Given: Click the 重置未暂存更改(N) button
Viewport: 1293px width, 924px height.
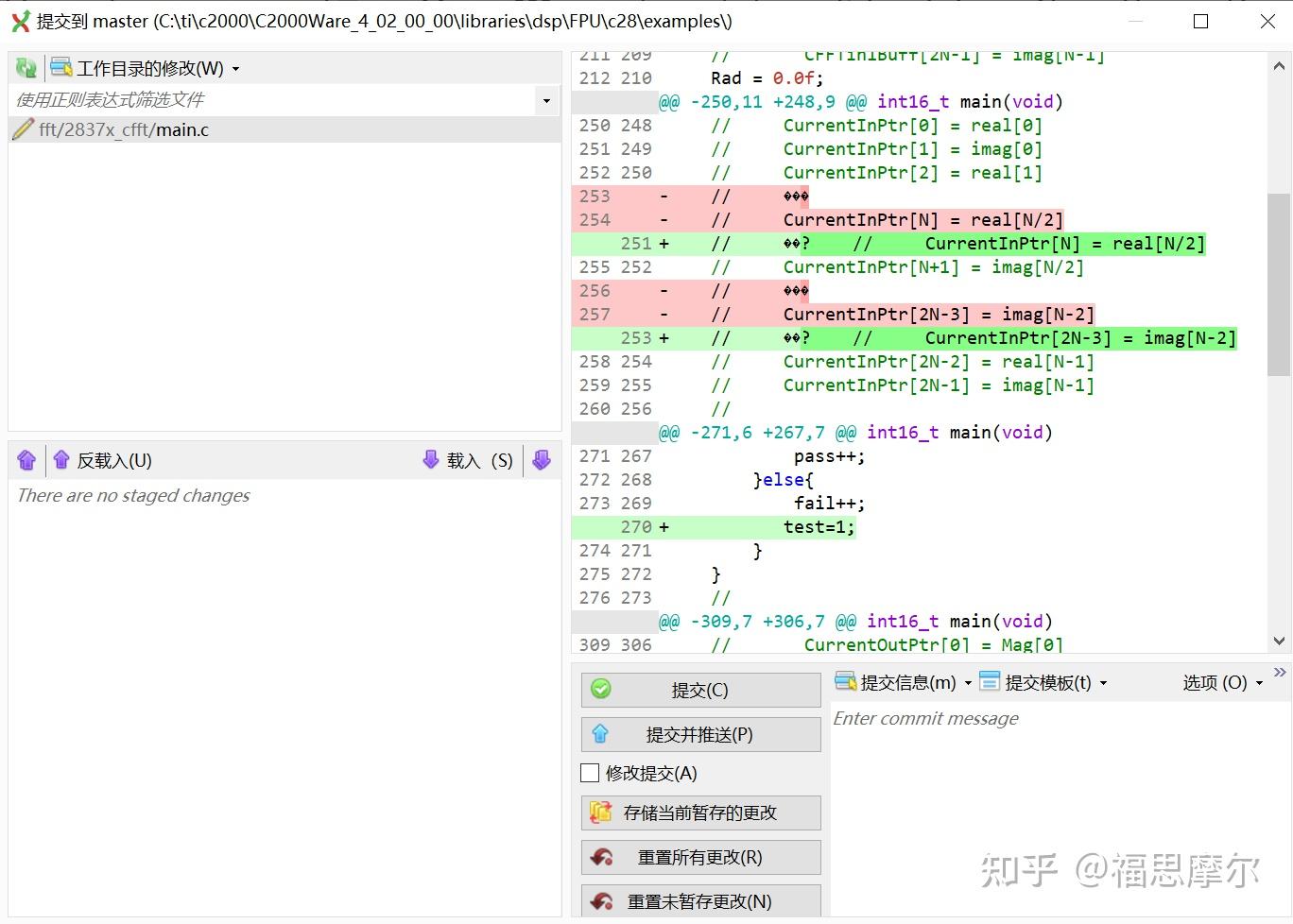Looking at the screenshot, I should pyautogui.click(x=700, y=901).
